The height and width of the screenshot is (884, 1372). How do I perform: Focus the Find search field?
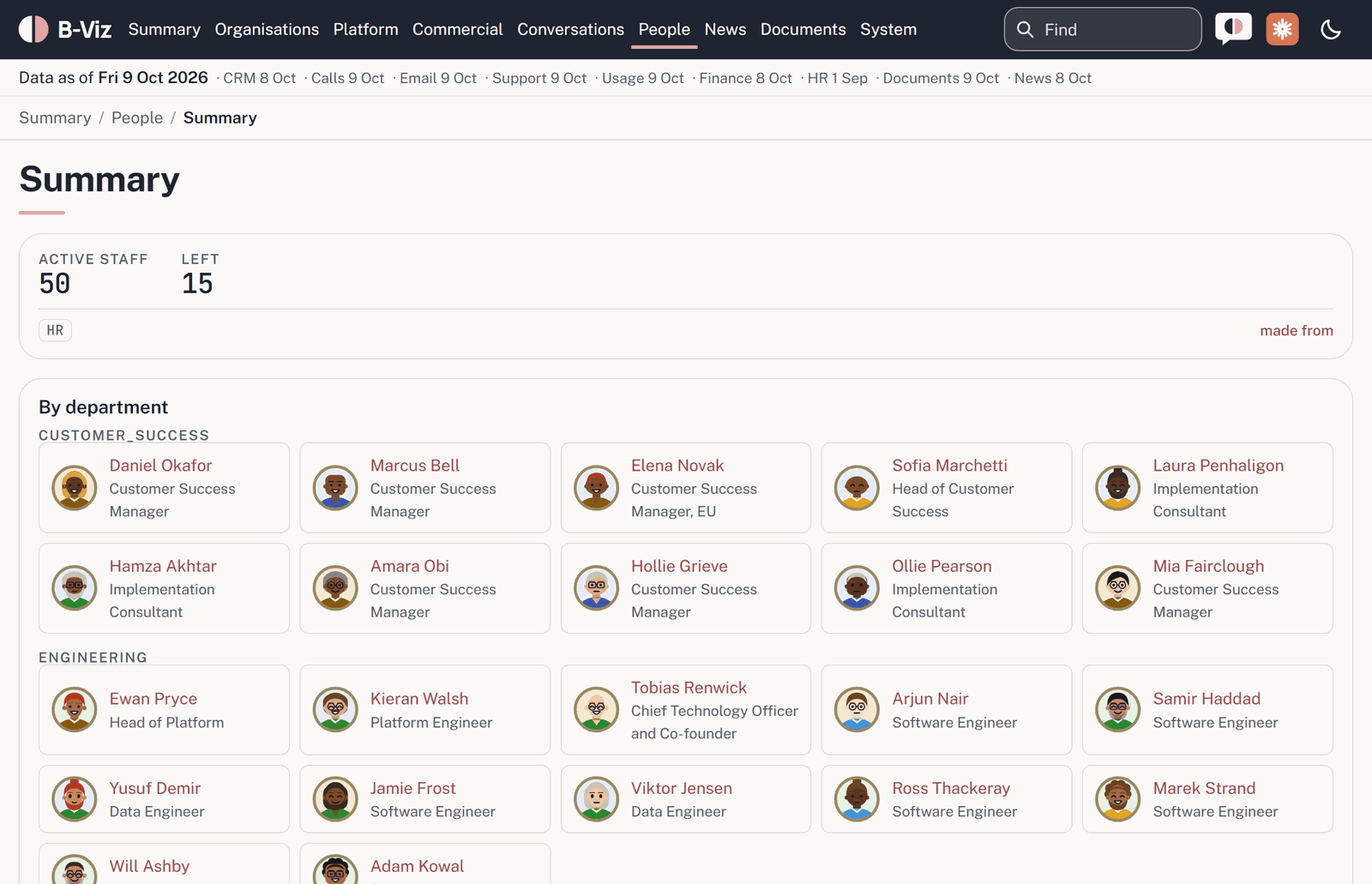click(x=1103, y=29)
